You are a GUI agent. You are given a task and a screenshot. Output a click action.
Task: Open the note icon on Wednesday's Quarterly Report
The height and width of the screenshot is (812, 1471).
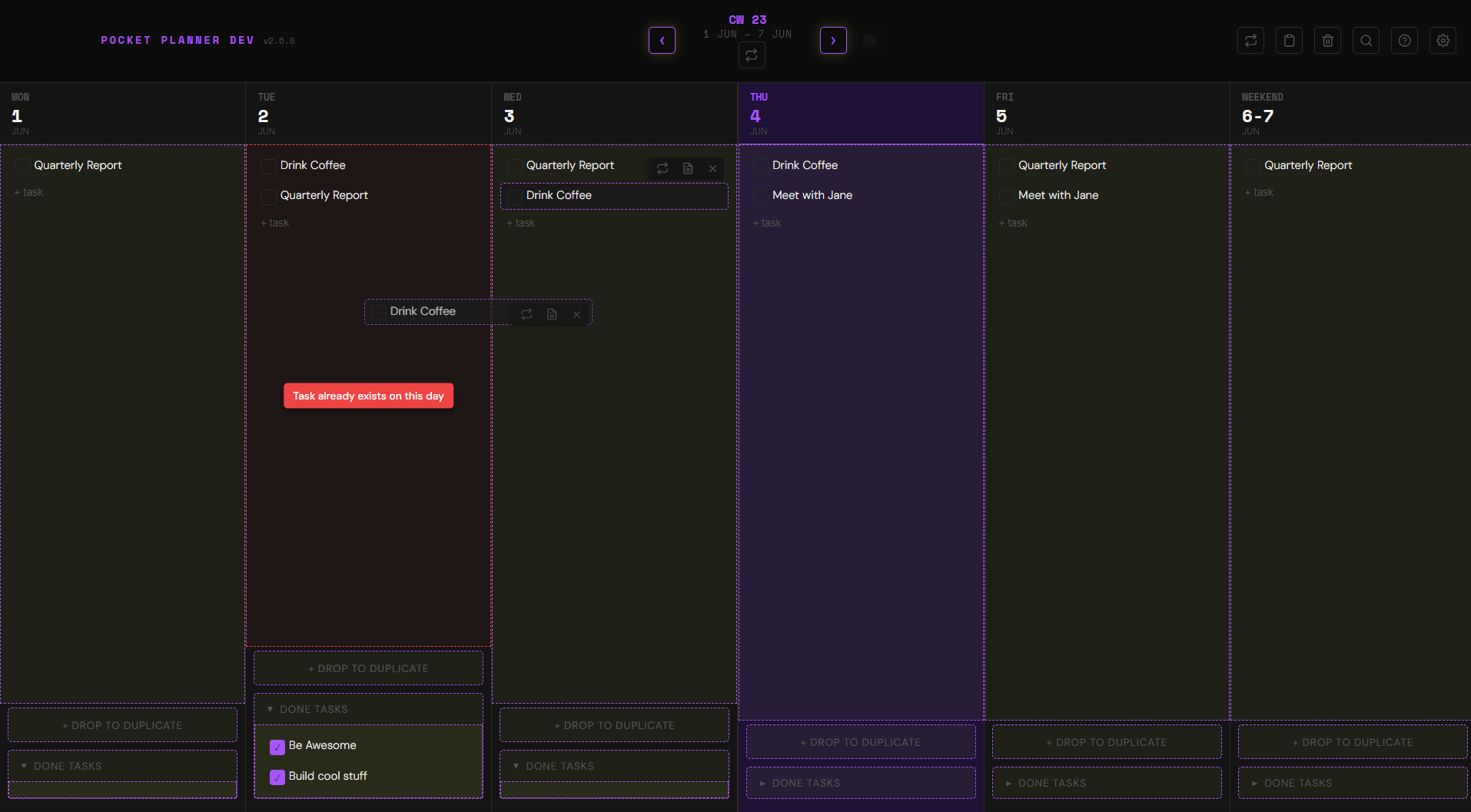coord(688,168)
